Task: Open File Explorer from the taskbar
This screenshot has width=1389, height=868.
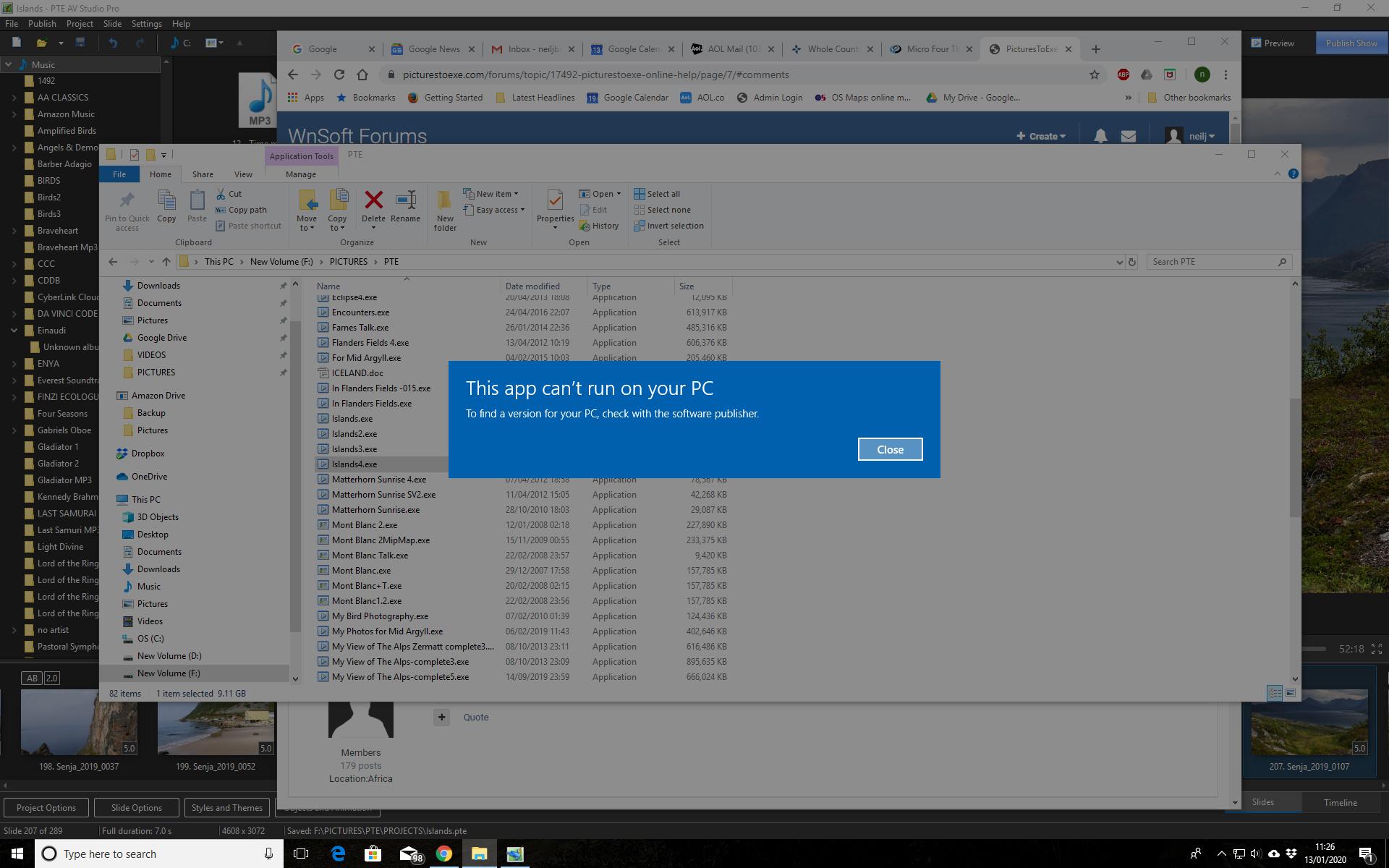Action: pyautogui.click(x=479, y=854)
